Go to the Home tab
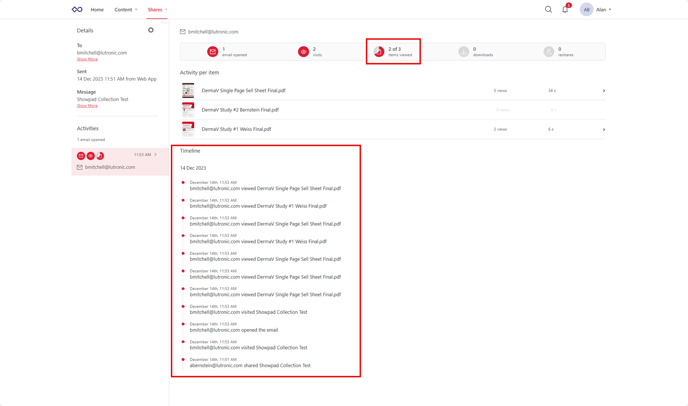 pos(97,10)
